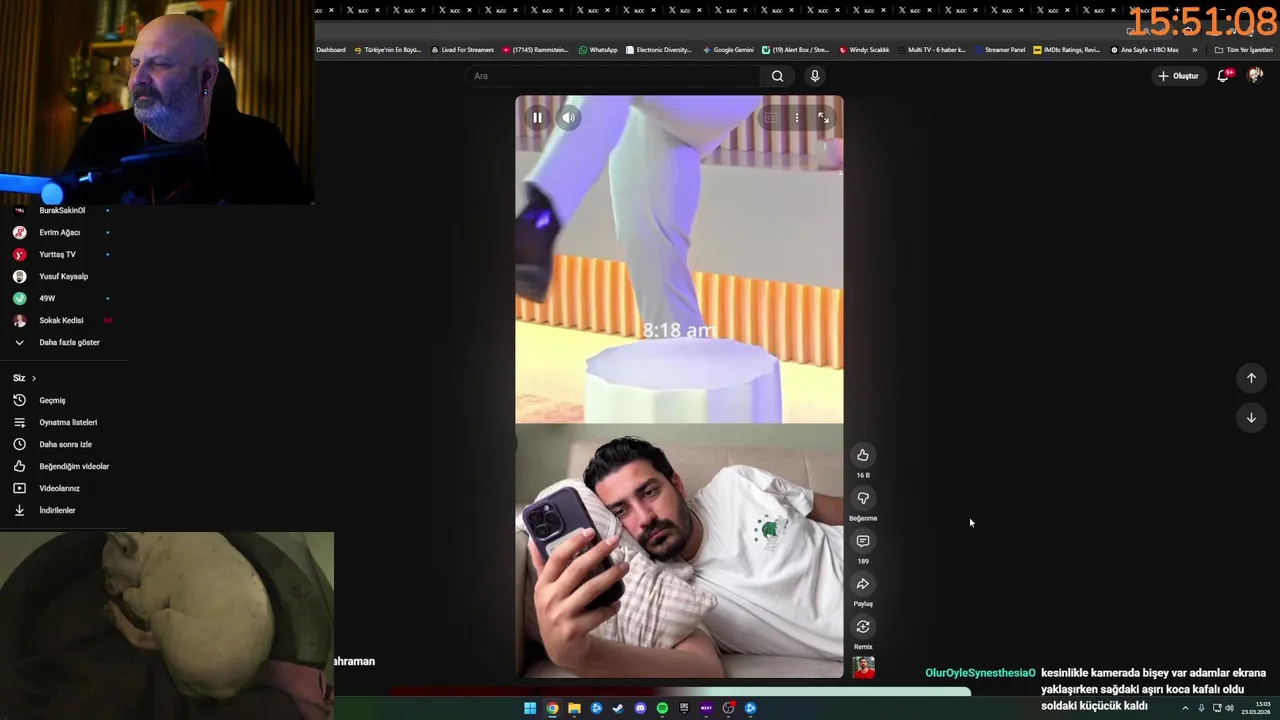Image resolution: width=1280 pixels, height=720 pixels.
Task: Open the Evrim Ağacı subscription channel
Action: click(x=62, y=232)
